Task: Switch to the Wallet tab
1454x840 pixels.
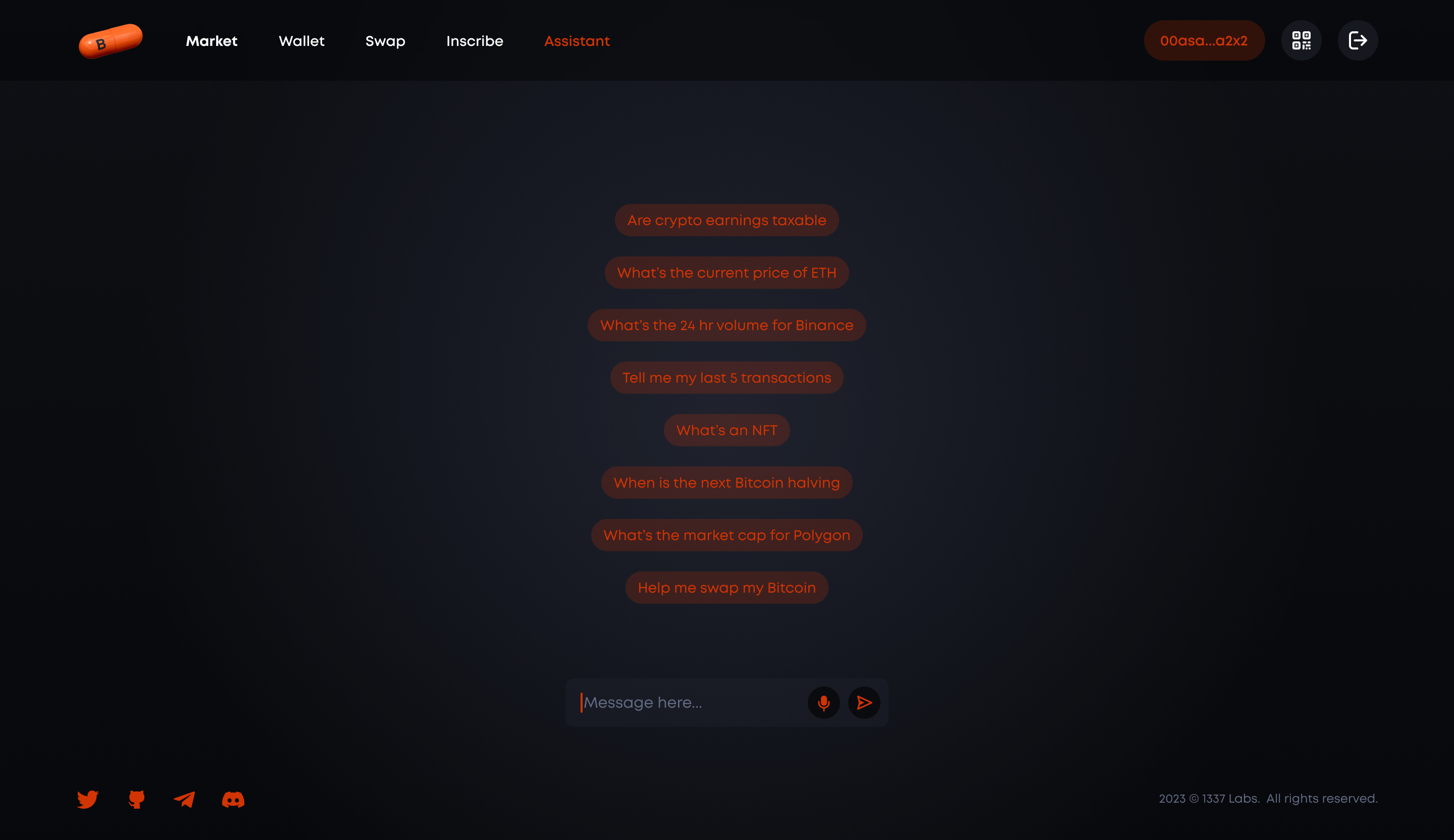Action: [x=302, y=41]
